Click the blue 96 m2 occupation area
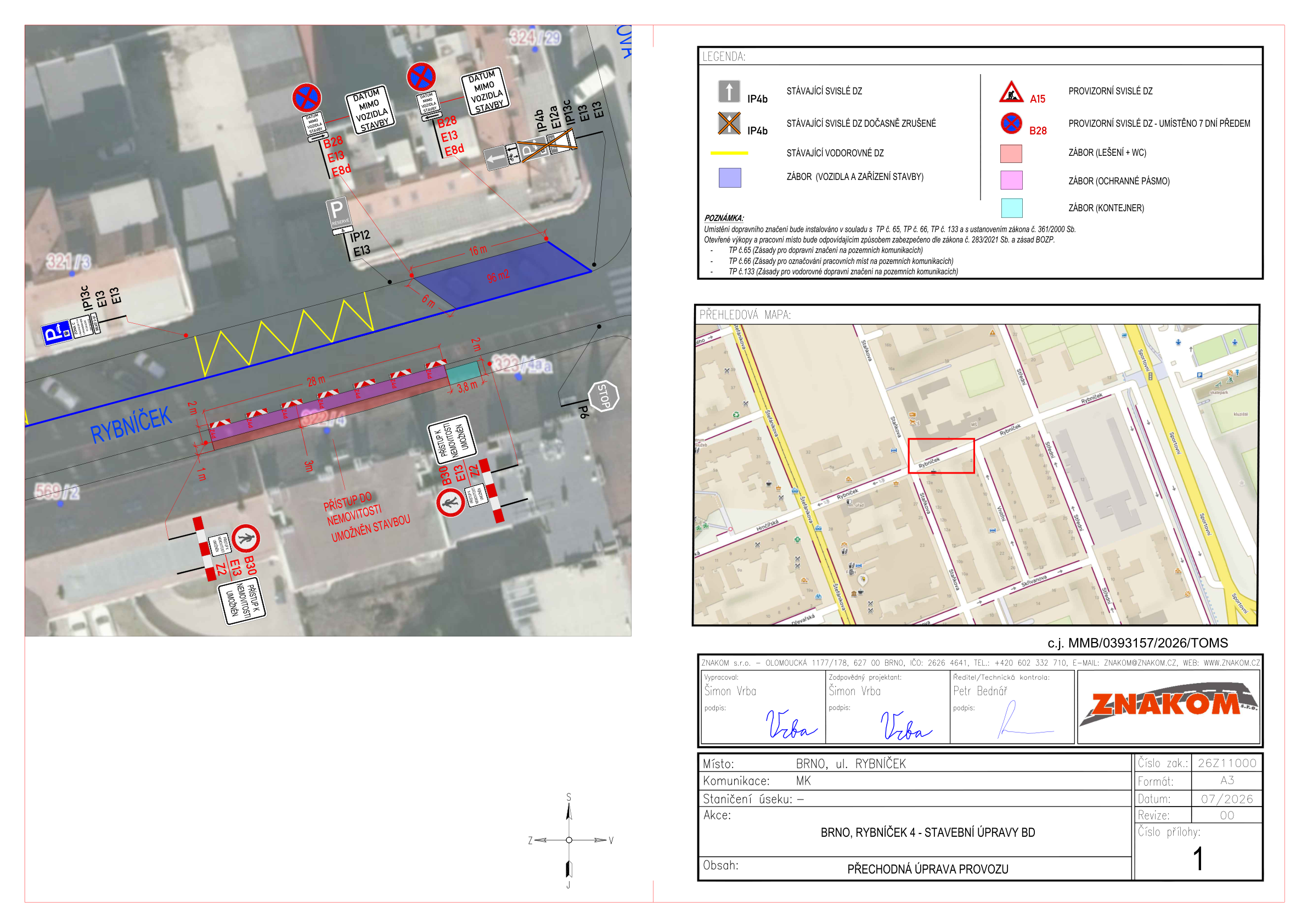 point(502,275)
